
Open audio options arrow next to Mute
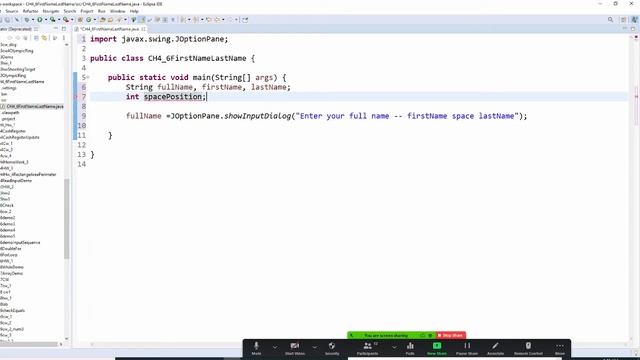[275, 347]
